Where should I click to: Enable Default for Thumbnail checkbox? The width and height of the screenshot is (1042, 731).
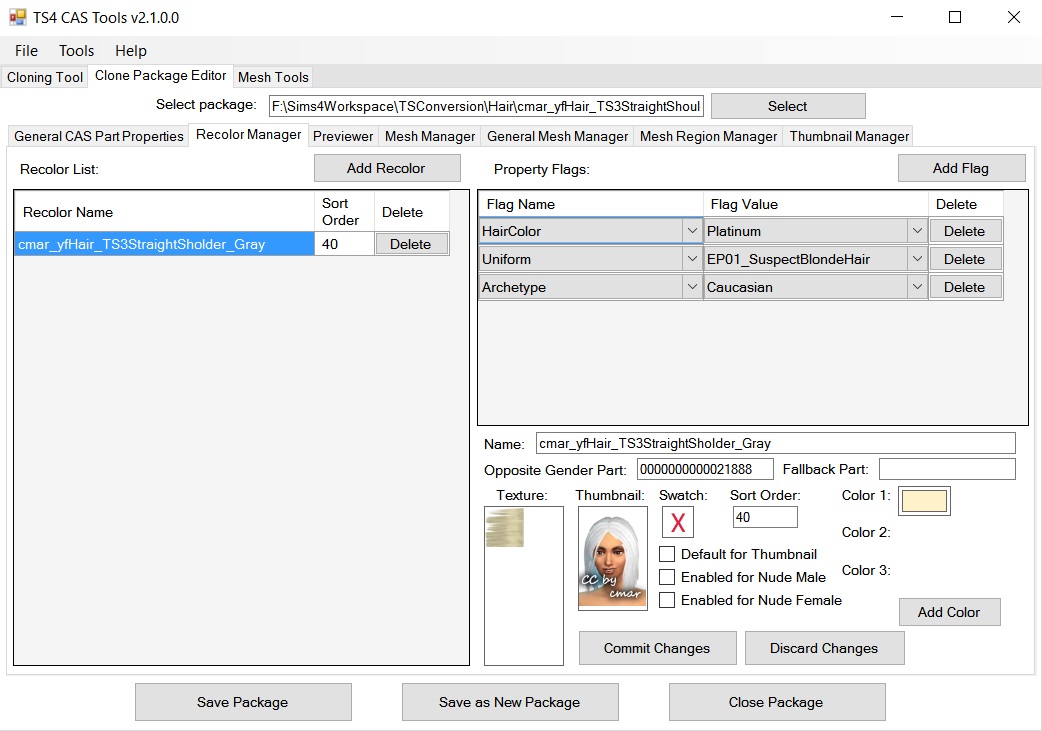667,554
